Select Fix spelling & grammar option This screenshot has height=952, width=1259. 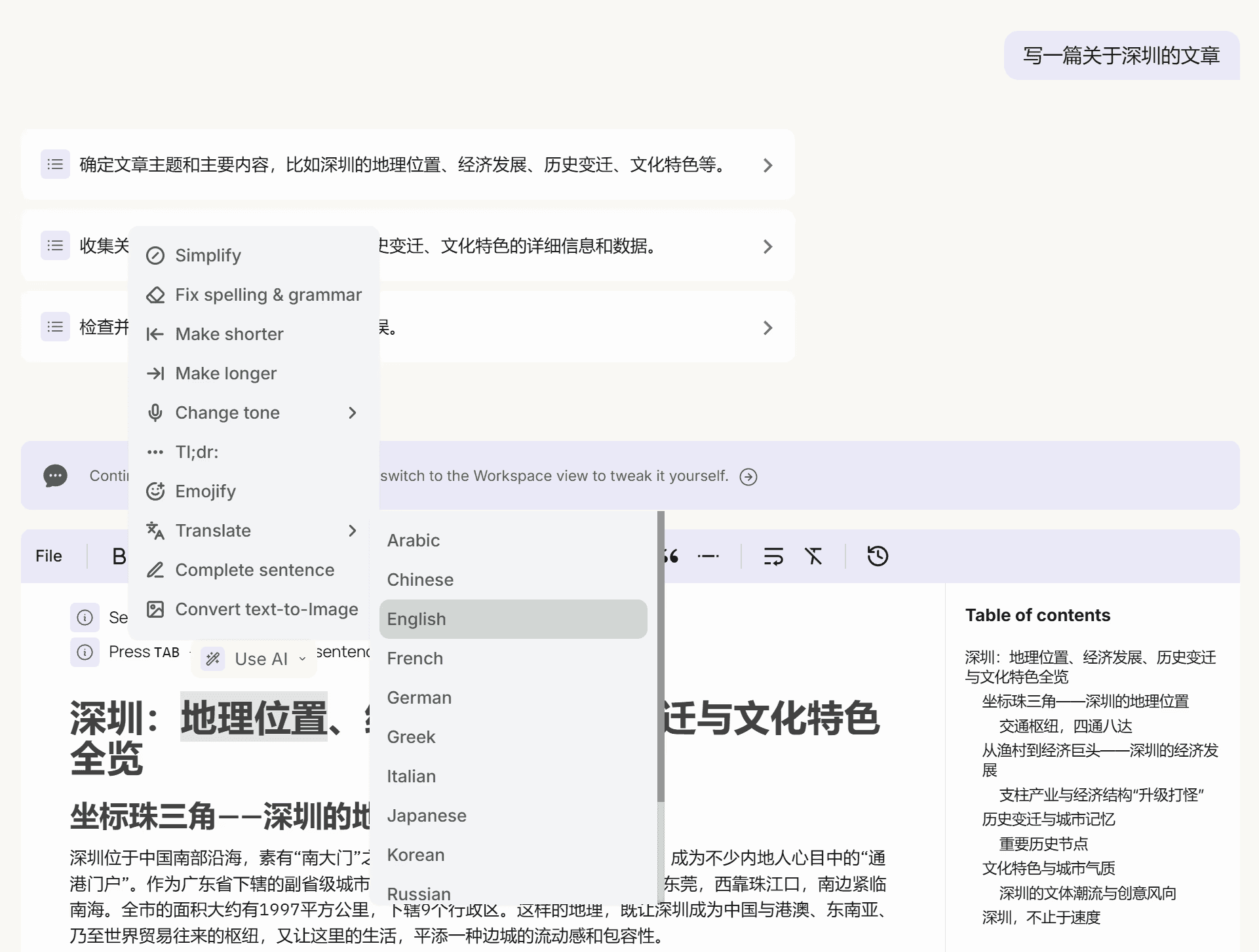pyautogui.click(x=268, y=295)
